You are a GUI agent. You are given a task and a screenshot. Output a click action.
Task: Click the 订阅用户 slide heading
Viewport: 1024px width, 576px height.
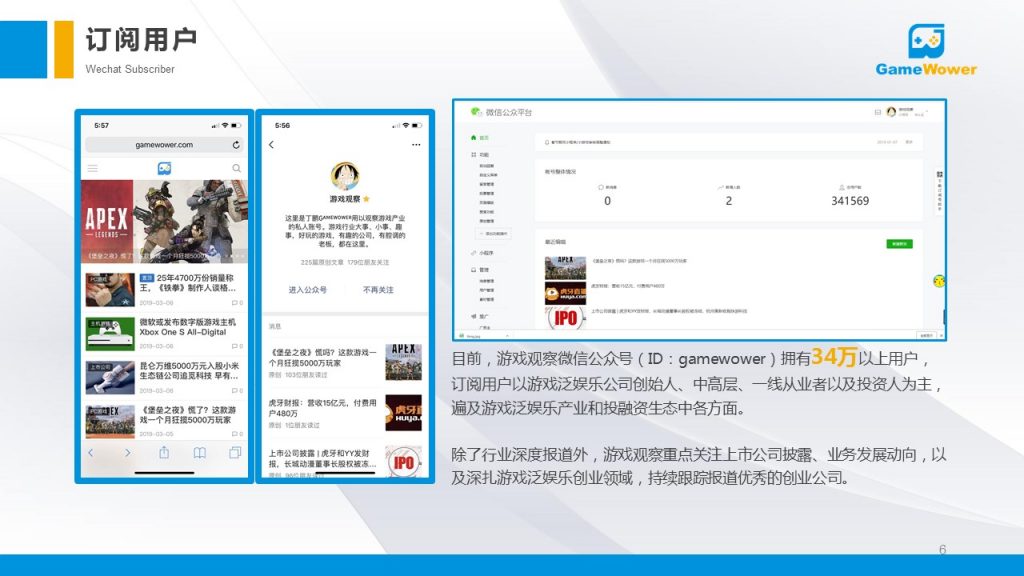(x=141, y=39)
